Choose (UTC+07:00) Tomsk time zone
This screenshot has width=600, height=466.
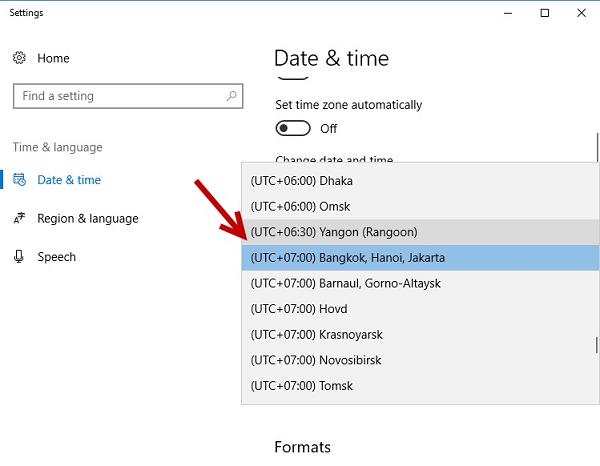[302, 386]
